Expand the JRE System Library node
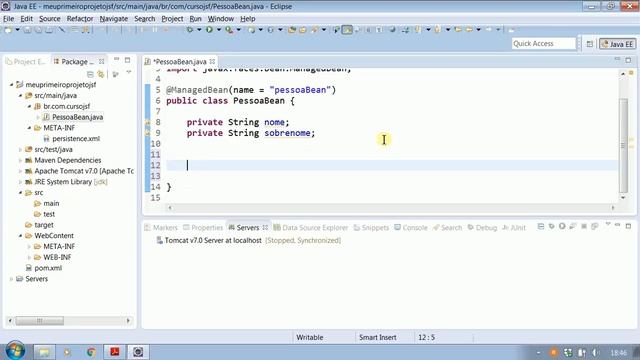This screenshot has height=360, width=640. [20, 182]
